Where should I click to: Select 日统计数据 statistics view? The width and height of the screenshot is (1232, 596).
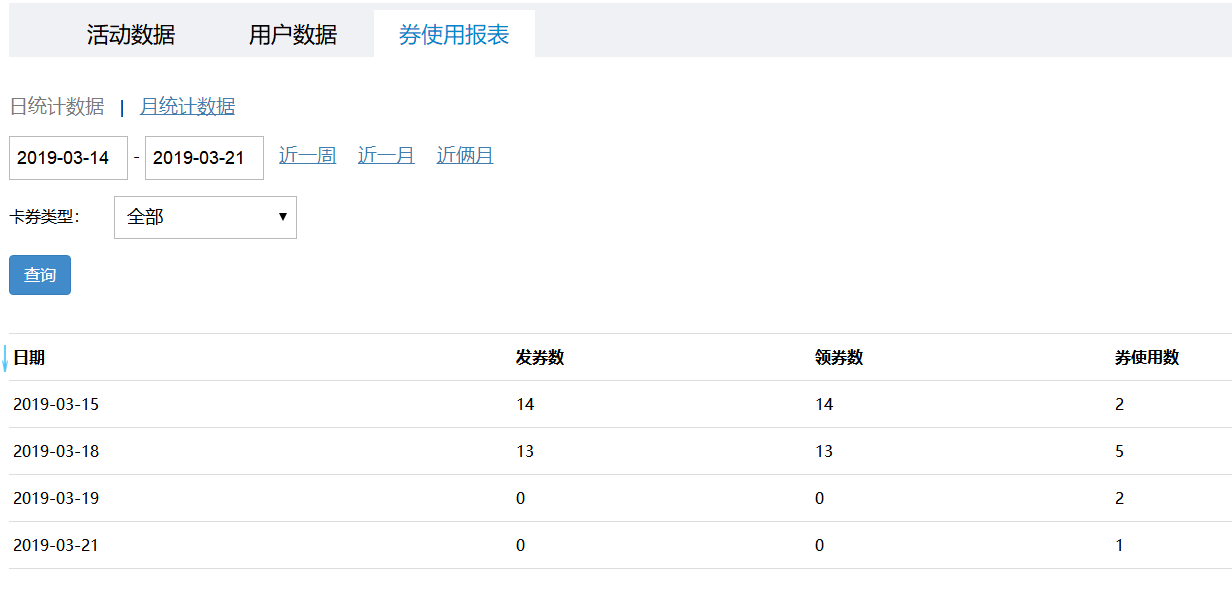coord(58,106)
